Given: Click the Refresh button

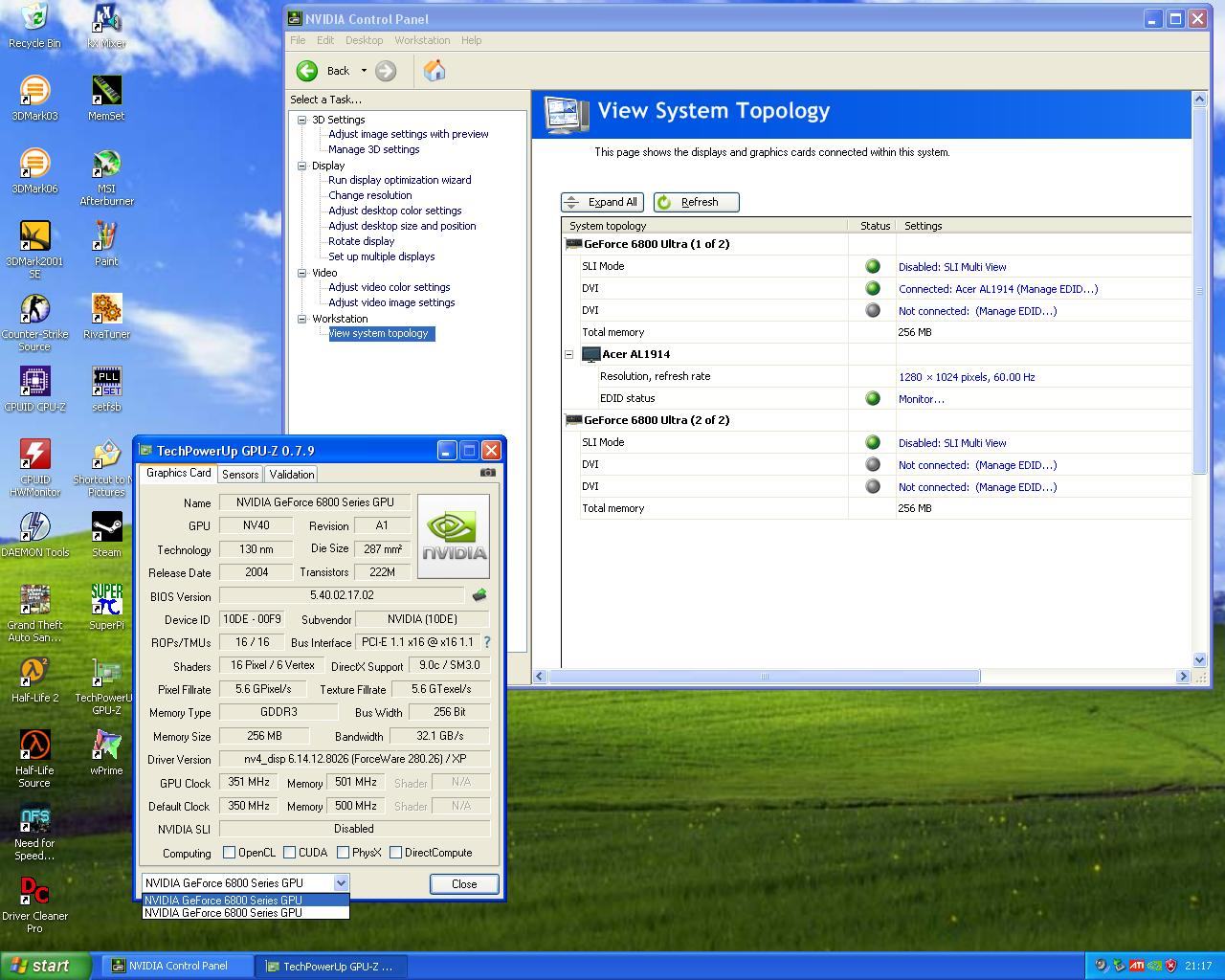Looking at the screenshot, I should (x=697, y=202).
